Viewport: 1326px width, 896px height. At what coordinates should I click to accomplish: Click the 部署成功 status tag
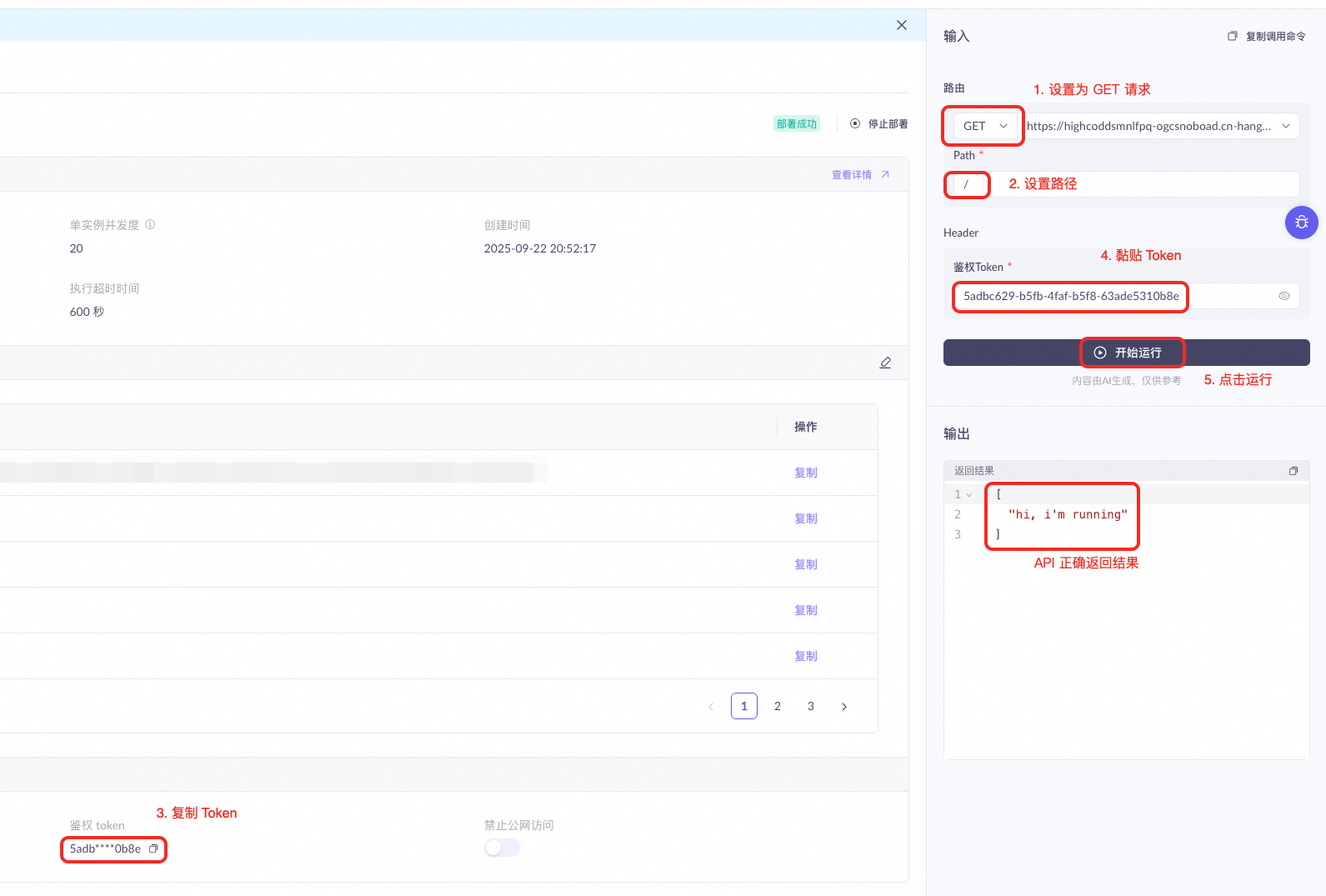(797, 123)
